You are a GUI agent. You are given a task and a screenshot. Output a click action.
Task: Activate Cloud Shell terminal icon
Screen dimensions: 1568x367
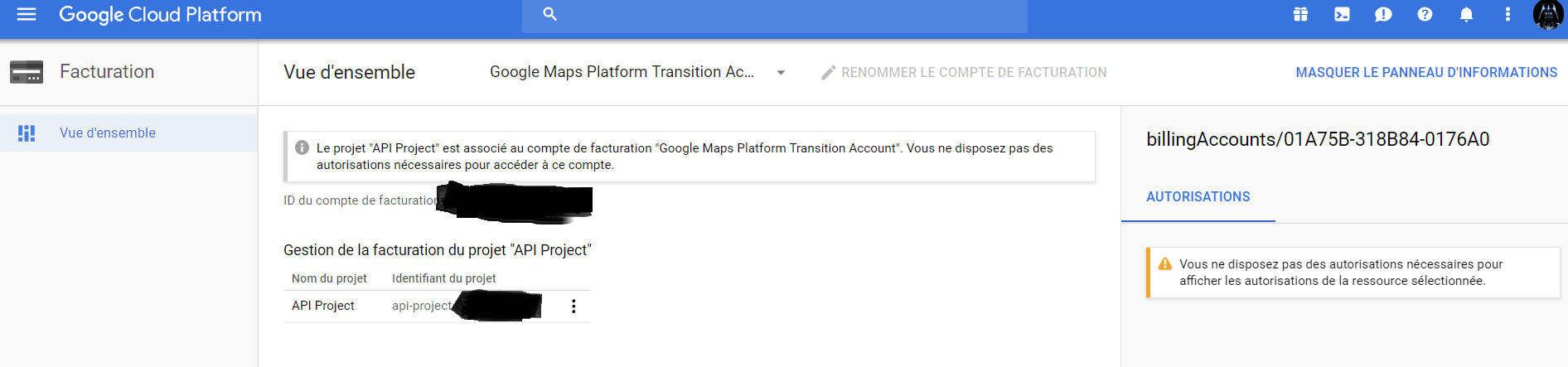(x=1342, y=14)
